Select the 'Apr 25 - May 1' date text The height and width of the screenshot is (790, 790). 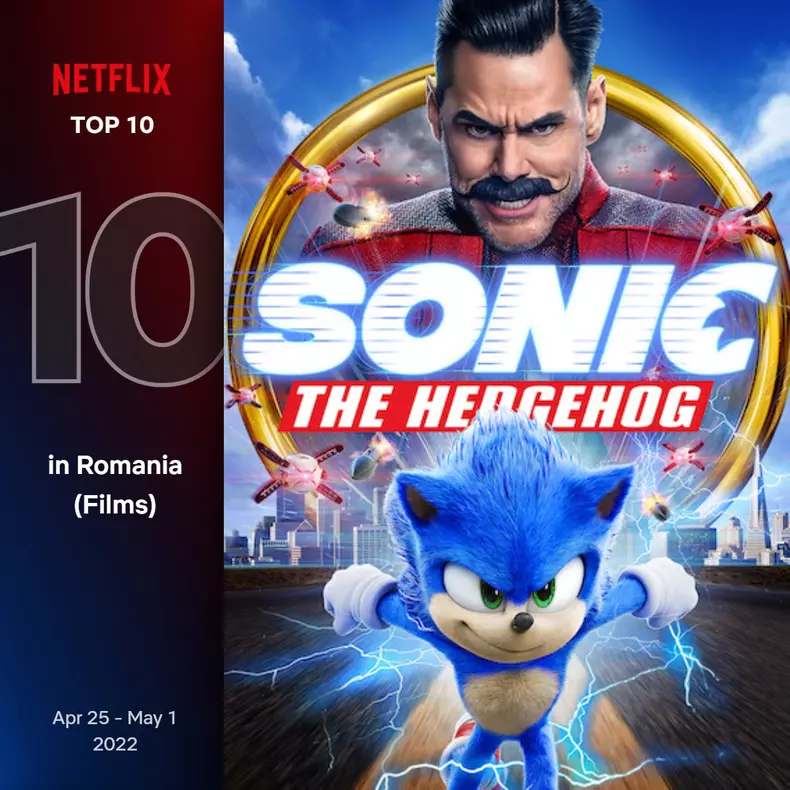point(115,717)
